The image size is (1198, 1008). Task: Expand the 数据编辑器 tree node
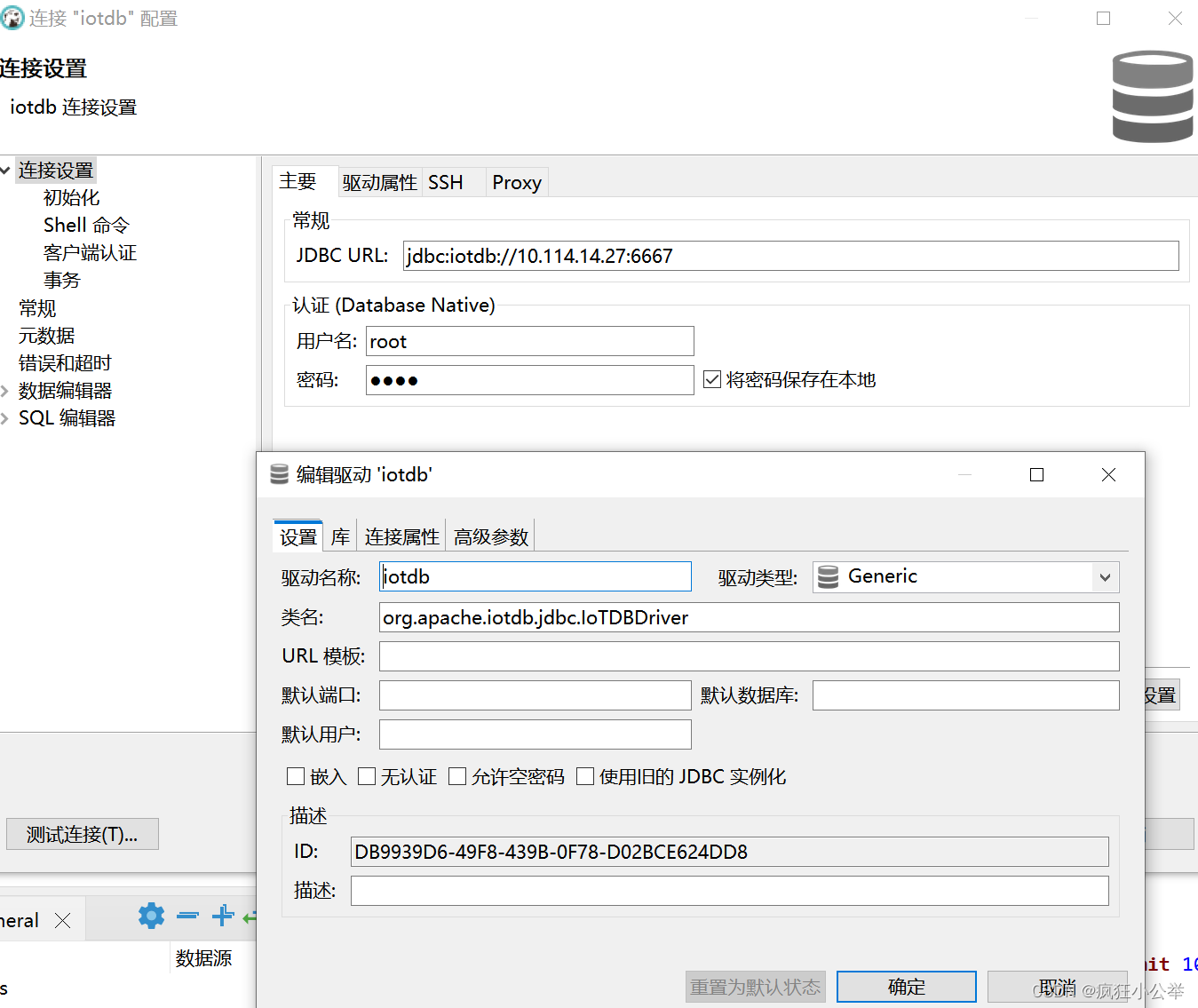[x=5, y=391]
